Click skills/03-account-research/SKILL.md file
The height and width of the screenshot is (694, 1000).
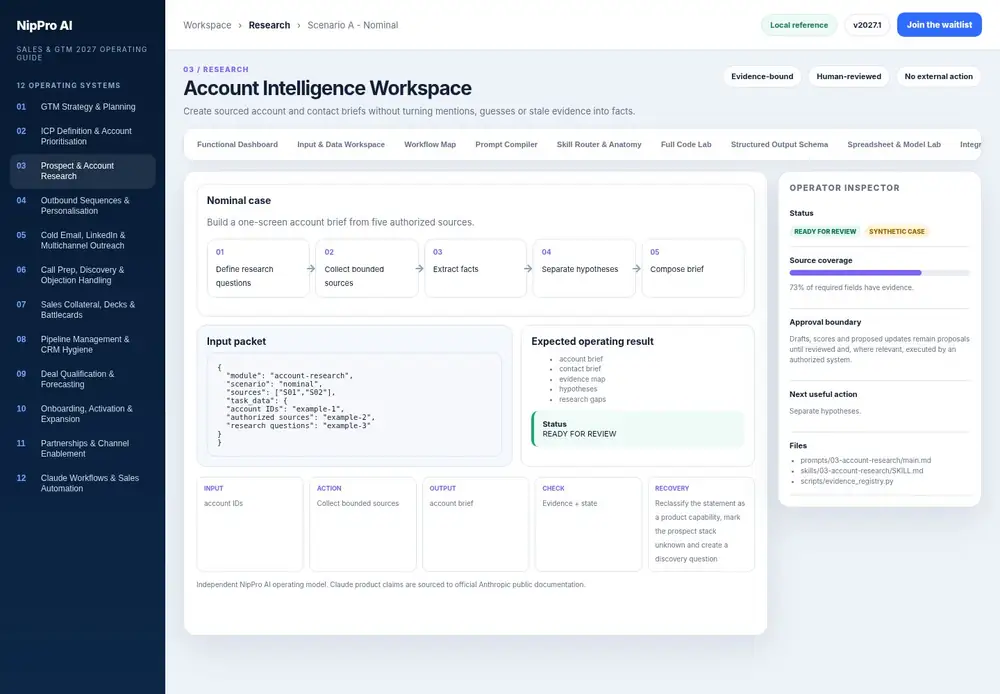(862, 471)
